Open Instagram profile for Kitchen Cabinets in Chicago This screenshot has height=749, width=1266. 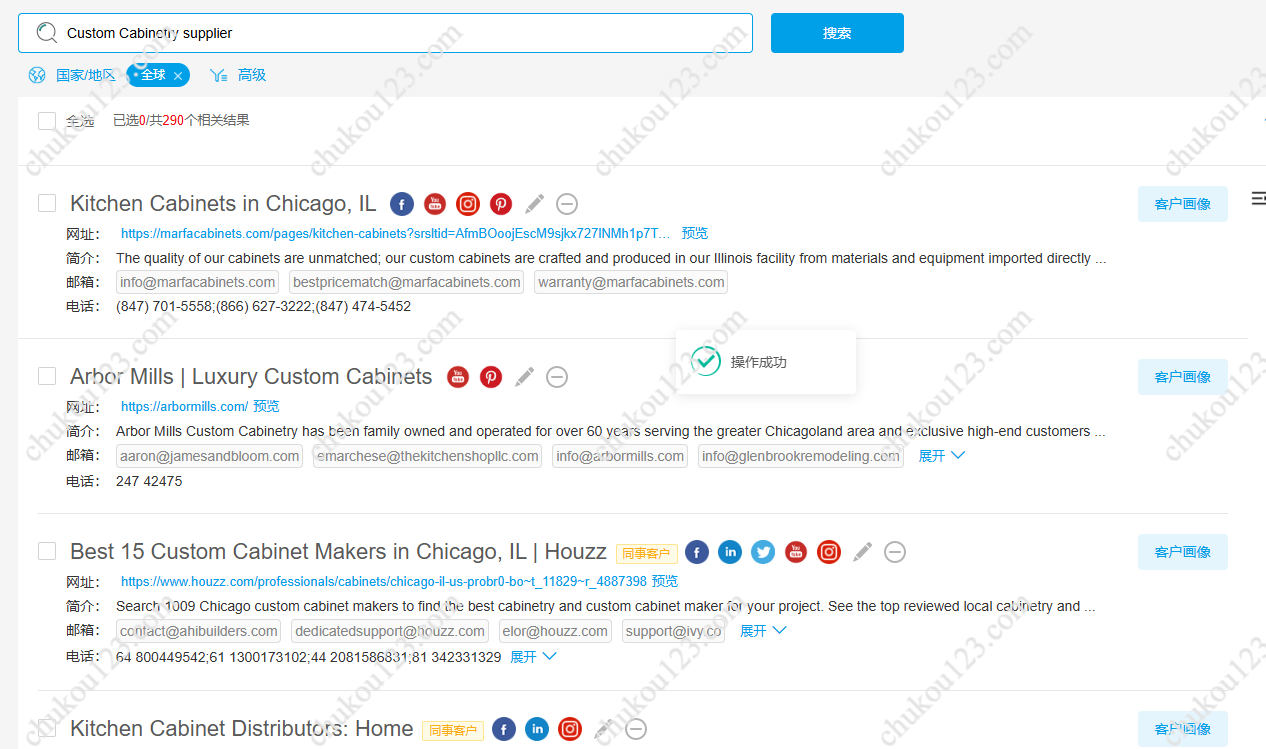468,204
